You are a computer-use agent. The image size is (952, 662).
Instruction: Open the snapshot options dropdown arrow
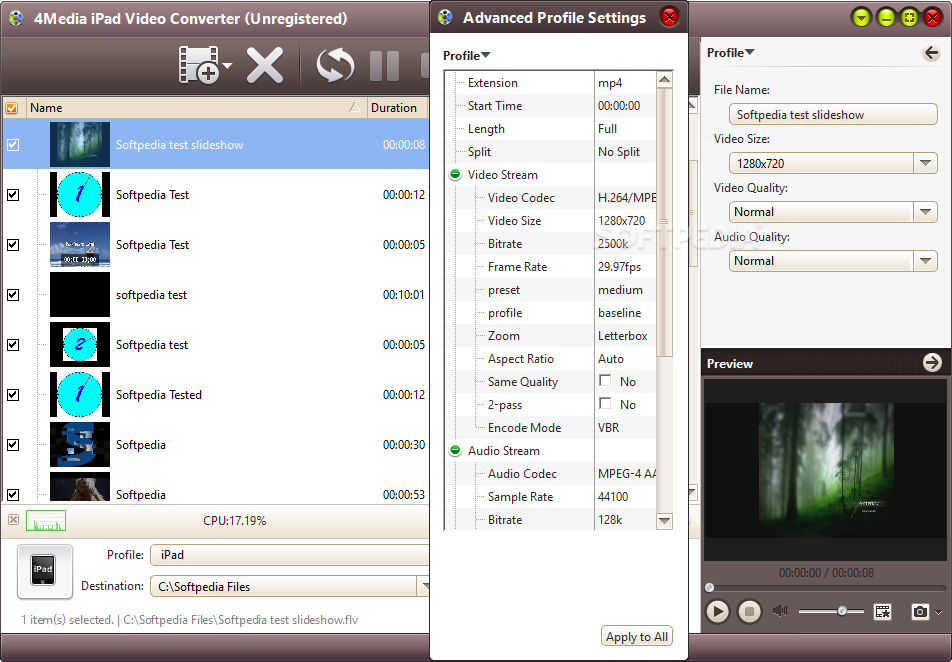pyautogui.click(x=939, y=612)
